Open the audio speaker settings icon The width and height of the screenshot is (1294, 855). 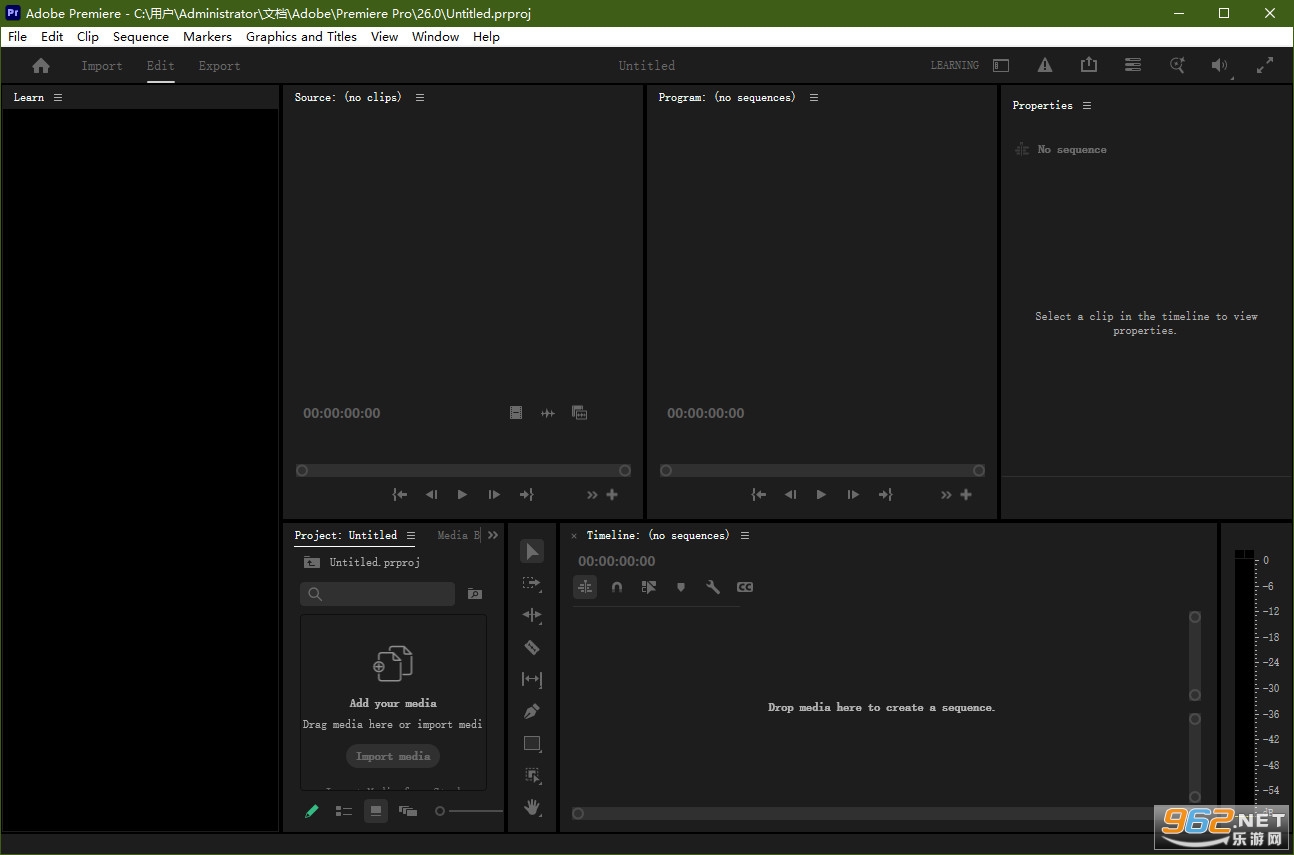(1220, 66)
